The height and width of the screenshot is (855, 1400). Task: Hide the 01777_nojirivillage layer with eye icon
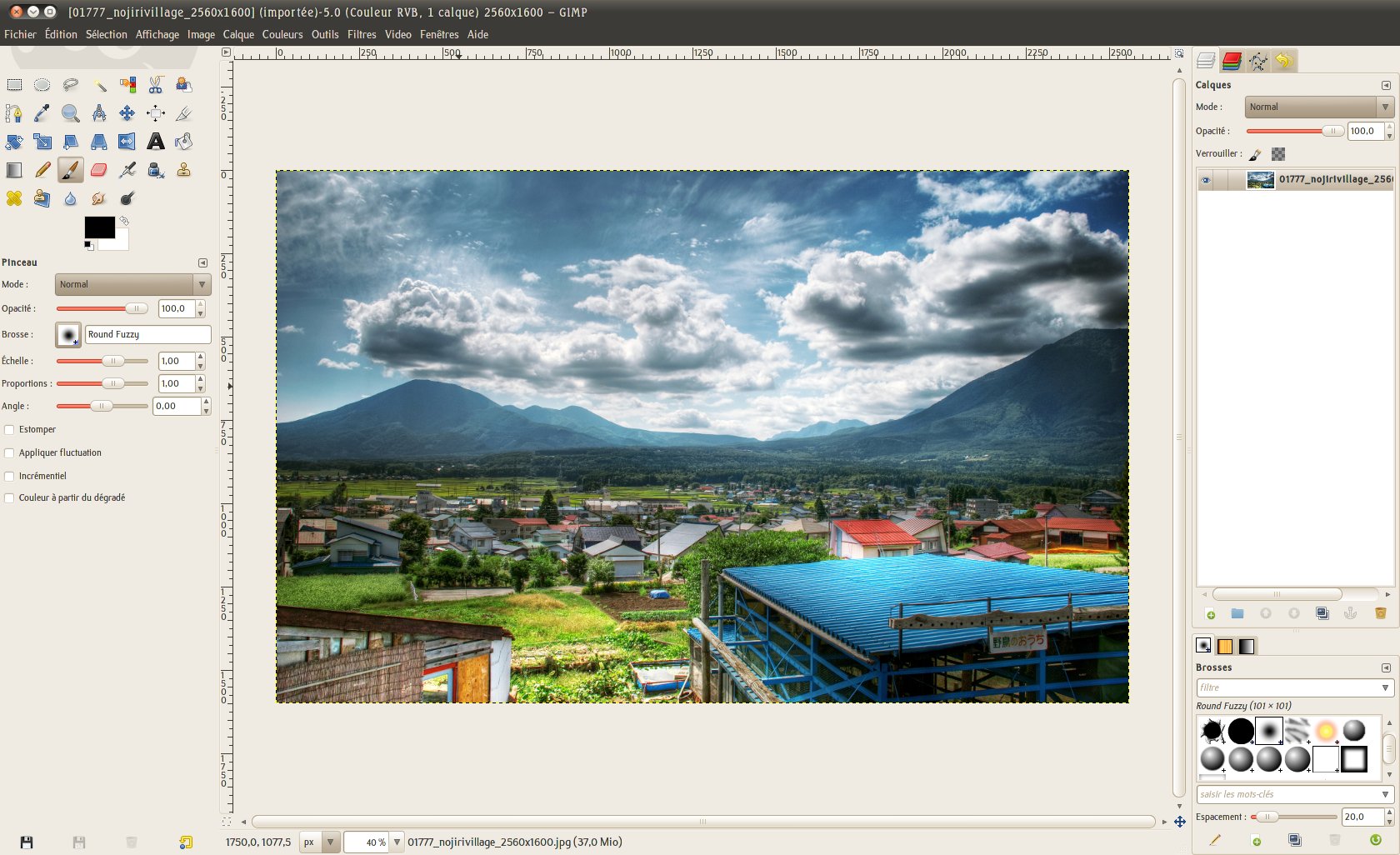(1205, 180)
